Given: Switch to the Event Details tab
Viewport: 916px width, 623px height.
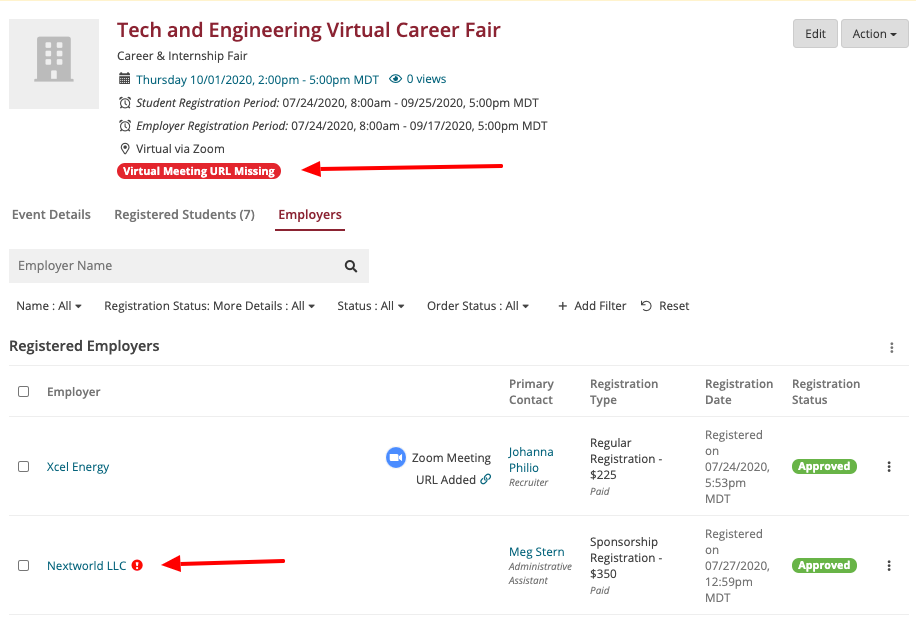Looking at the screenshot, I should 51,215.
